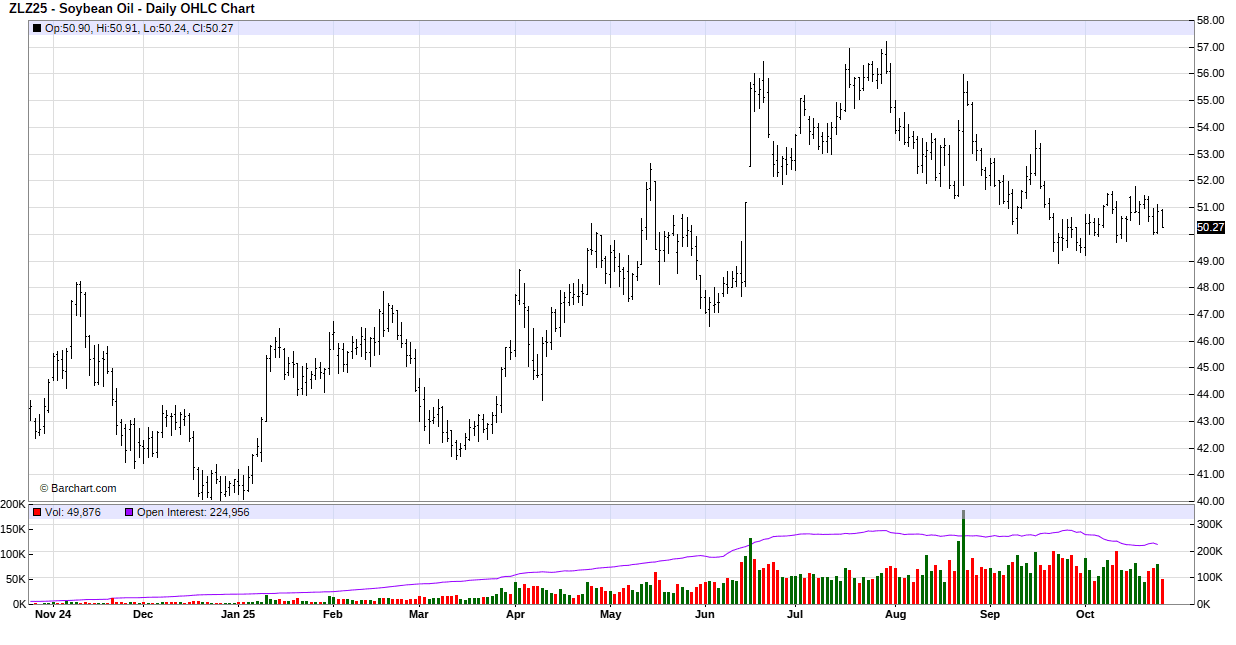
Task: Click the Apr label on time axis
Action: point(515,615)
